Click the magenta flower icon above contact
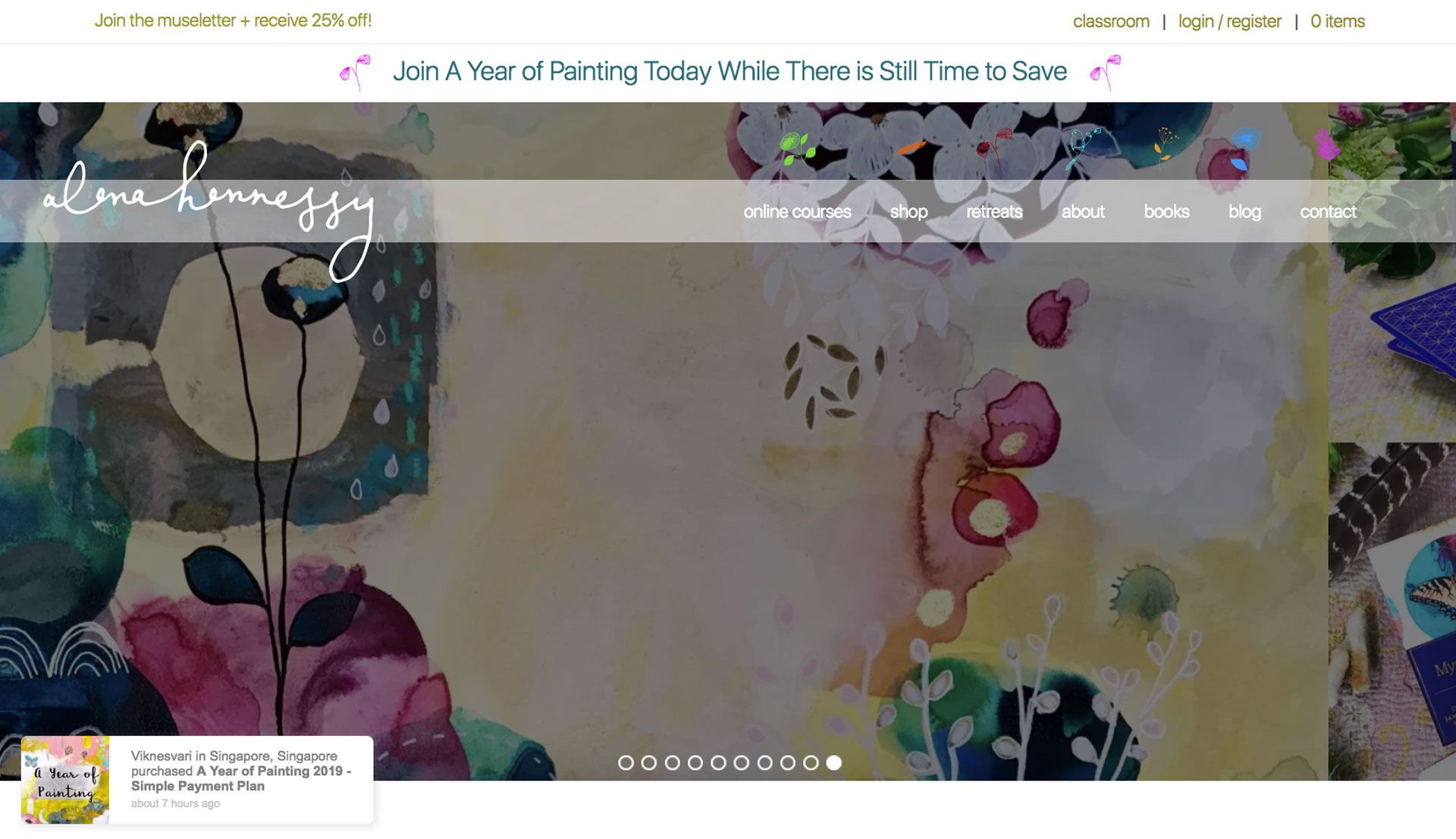This screenshot has width=1456, height=839. 1327,144
